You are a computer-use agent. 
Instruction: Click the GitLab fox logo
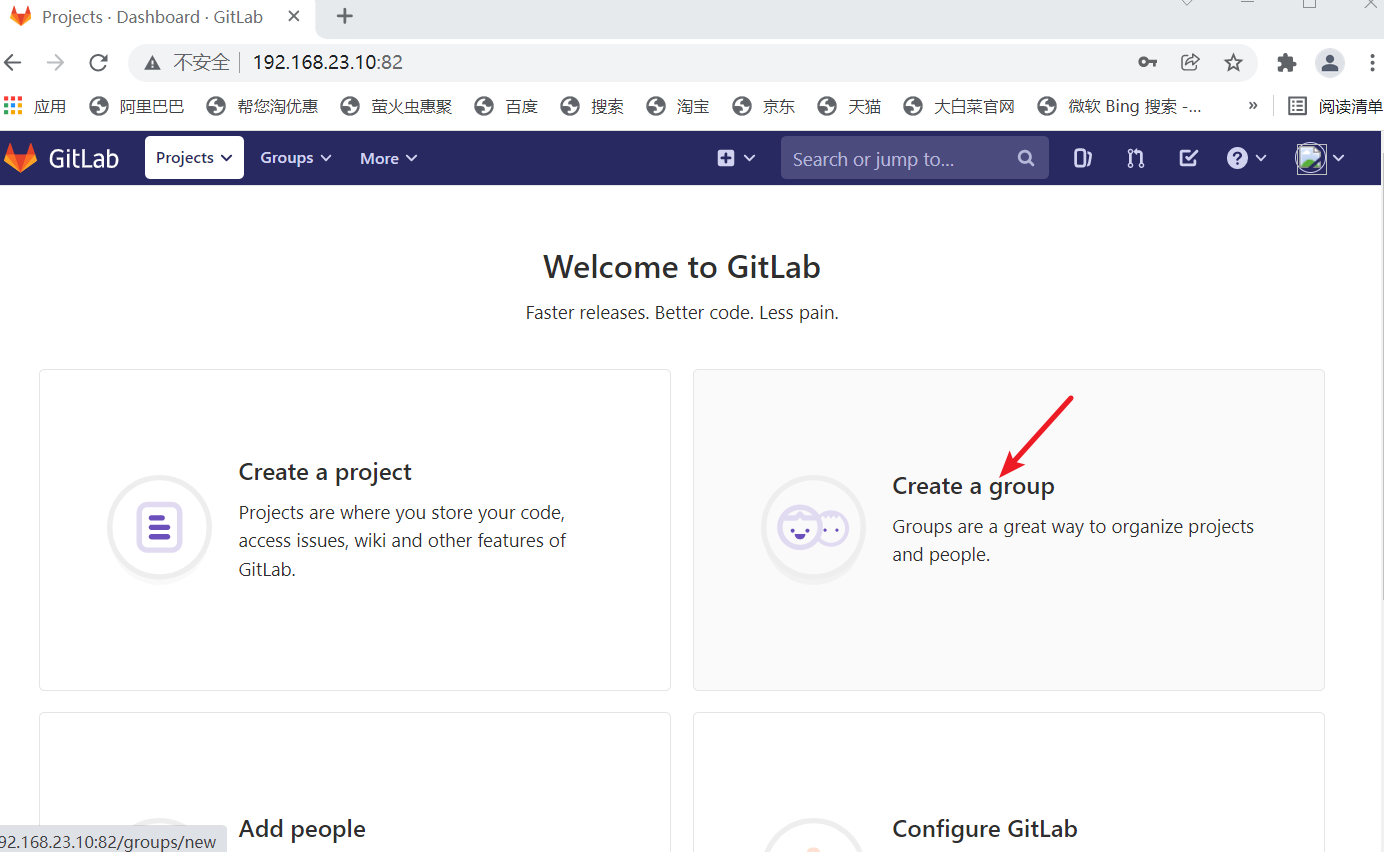[x=20, y=158]
